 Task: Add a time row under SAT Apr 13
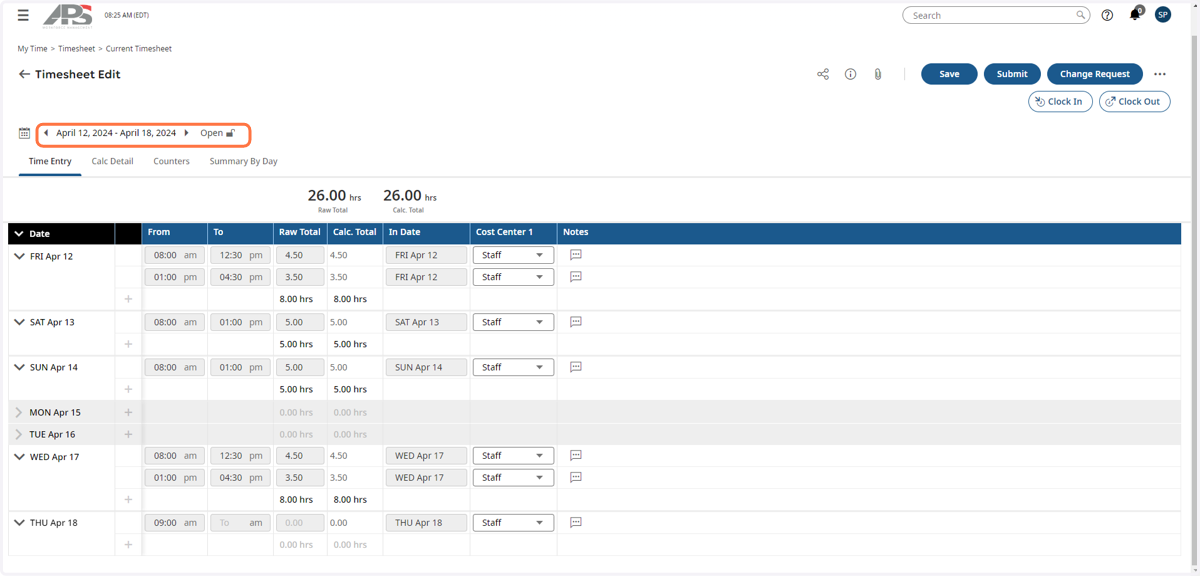tap(128, 344)
